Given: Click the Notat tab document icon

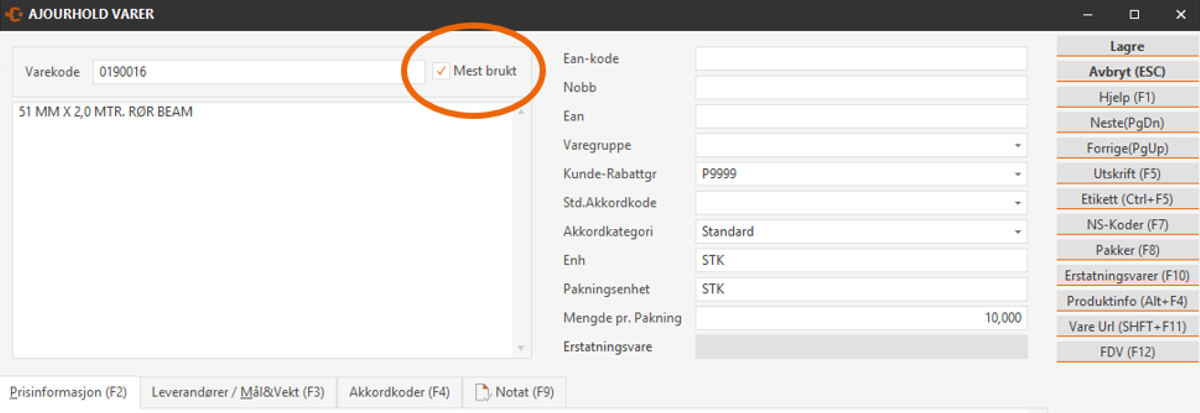Looking at the screenshot, I should point(482,392).
